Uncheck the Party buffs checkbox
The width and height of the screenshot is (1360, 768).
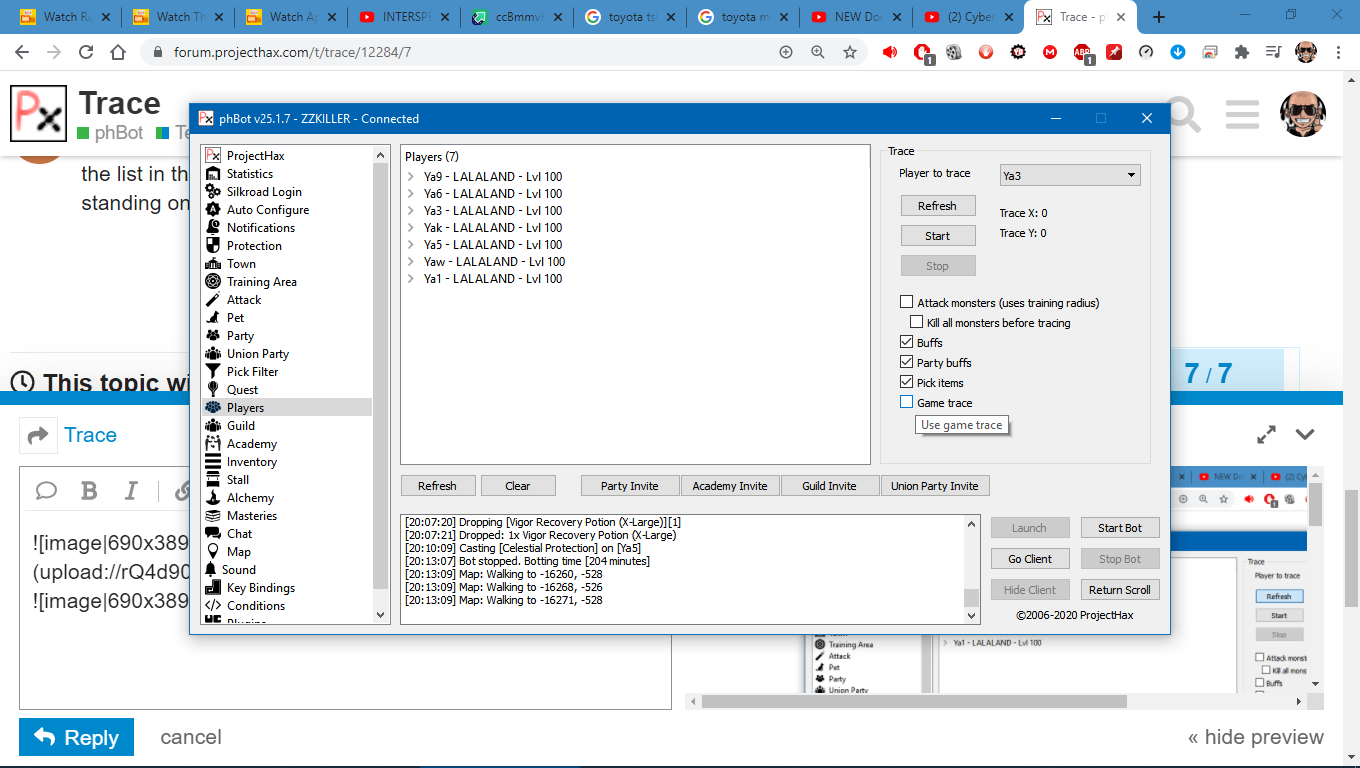coord(907,362)
